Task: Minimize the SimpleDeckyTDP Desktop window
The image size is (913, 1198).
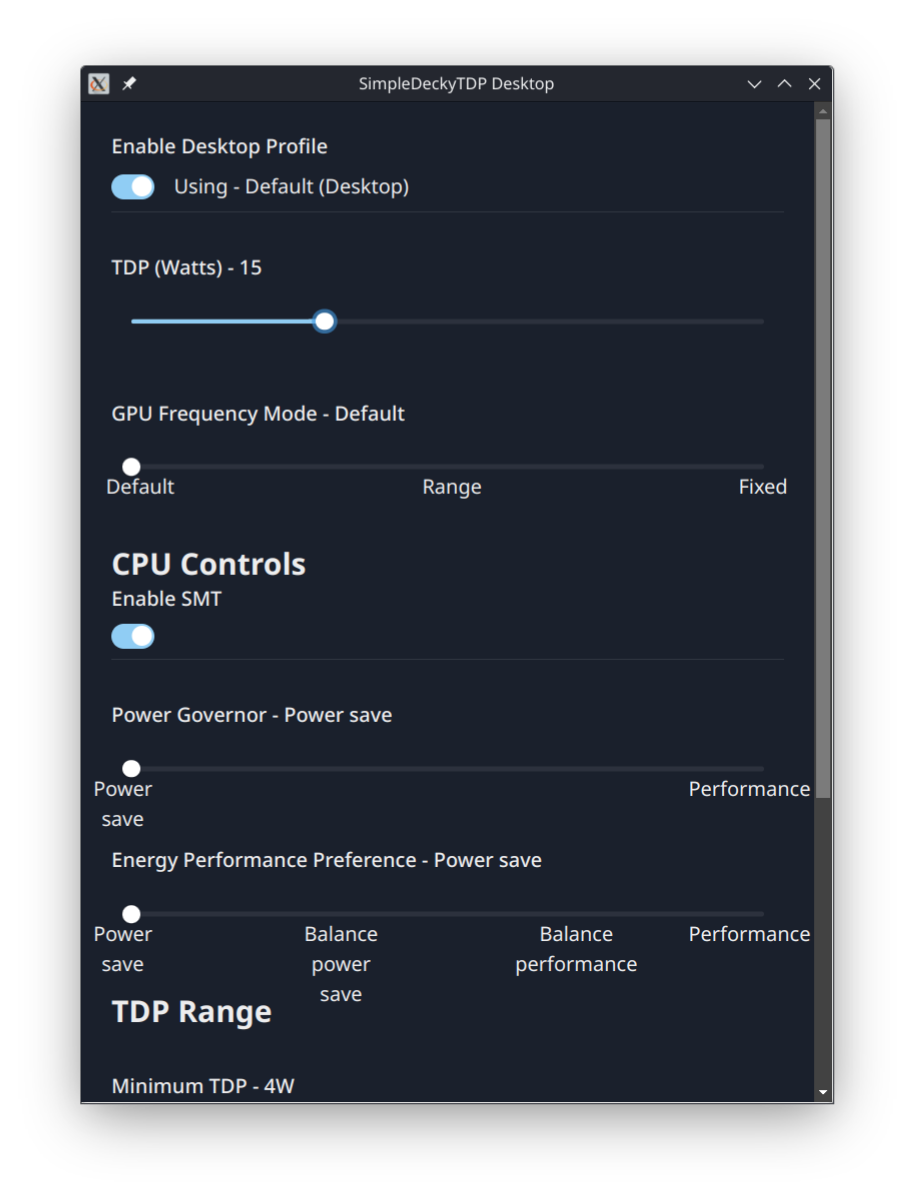Action: [754, 84]
